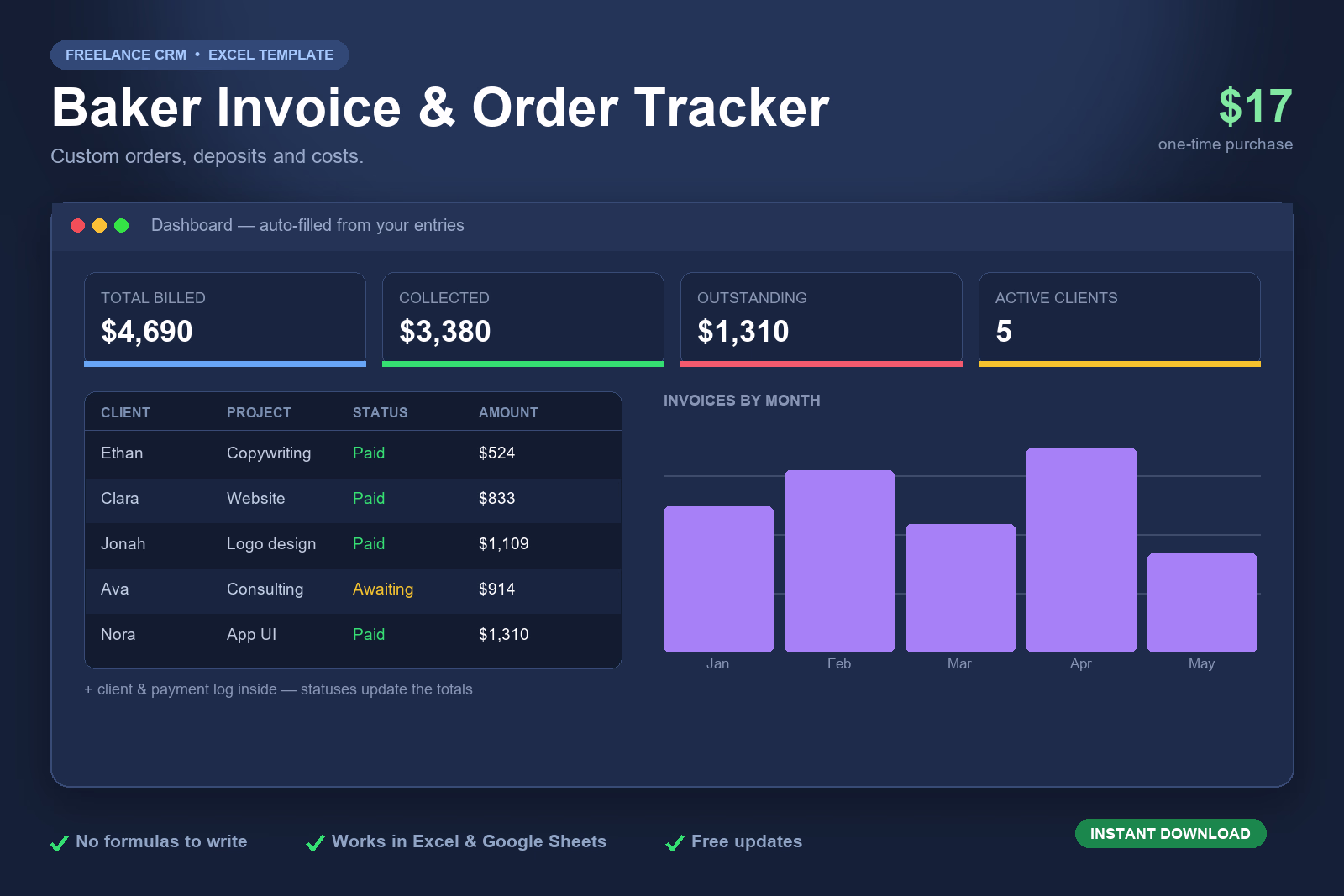The height and width of the screenshot is (896, 1344).
Task: Click checkmark beside Works in Excel
Action: 315,842
